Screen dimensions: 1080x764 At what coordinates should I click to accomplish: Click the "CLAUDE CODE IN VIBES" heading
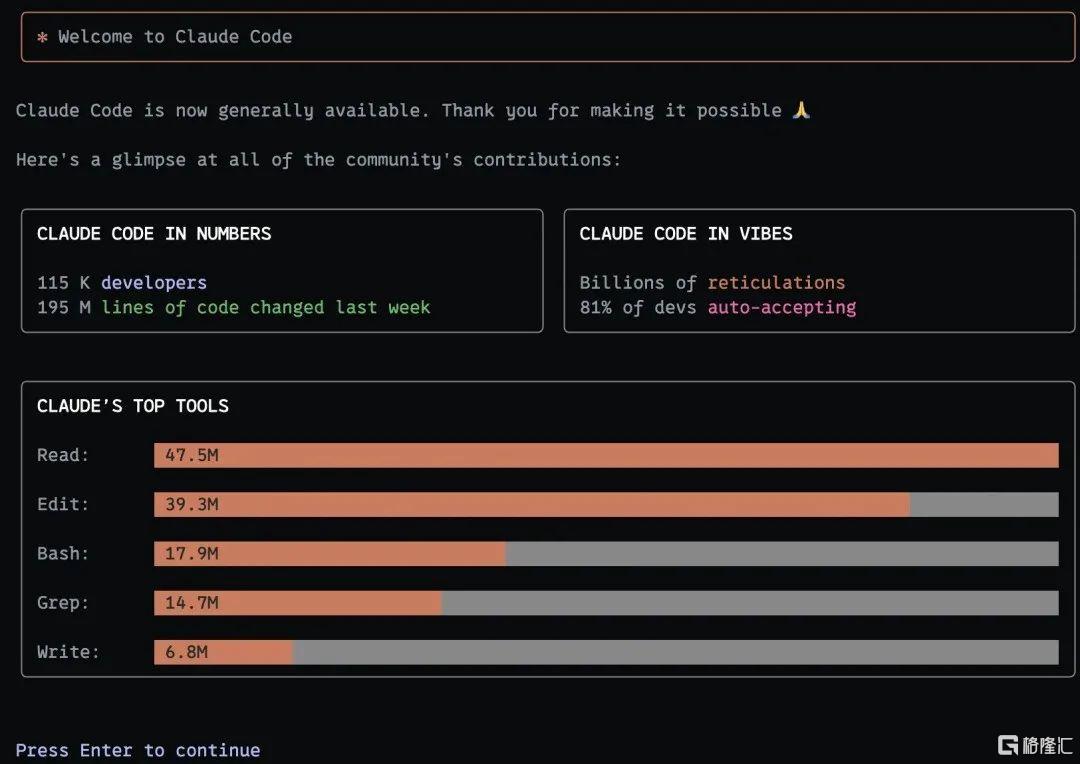686,234
